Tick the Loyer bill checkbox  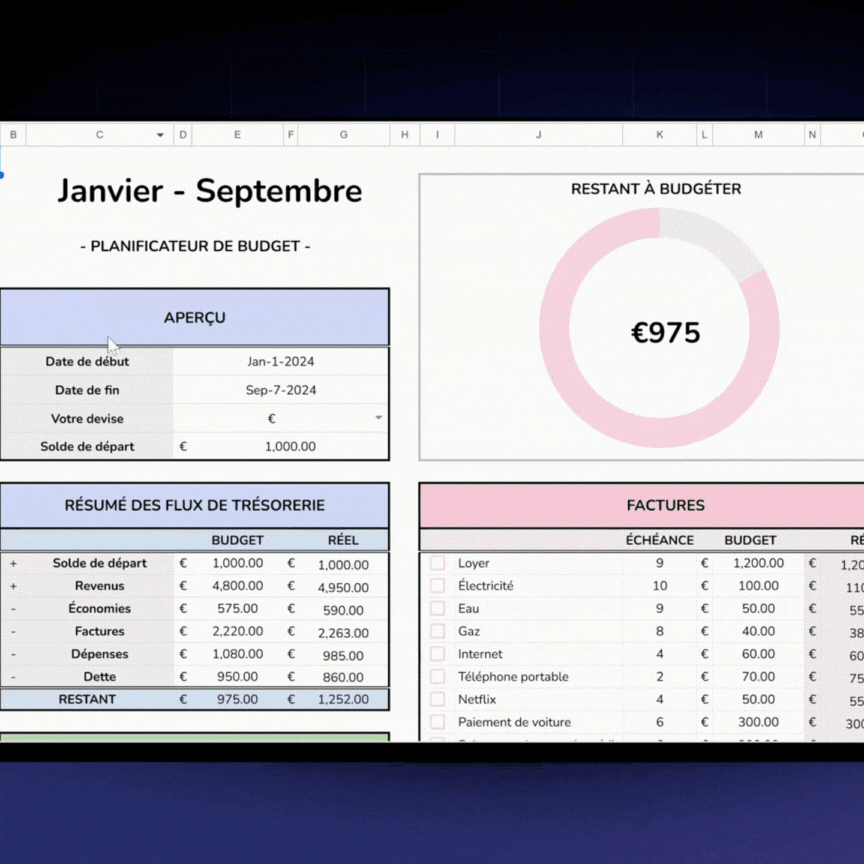(x=437, y=563)
